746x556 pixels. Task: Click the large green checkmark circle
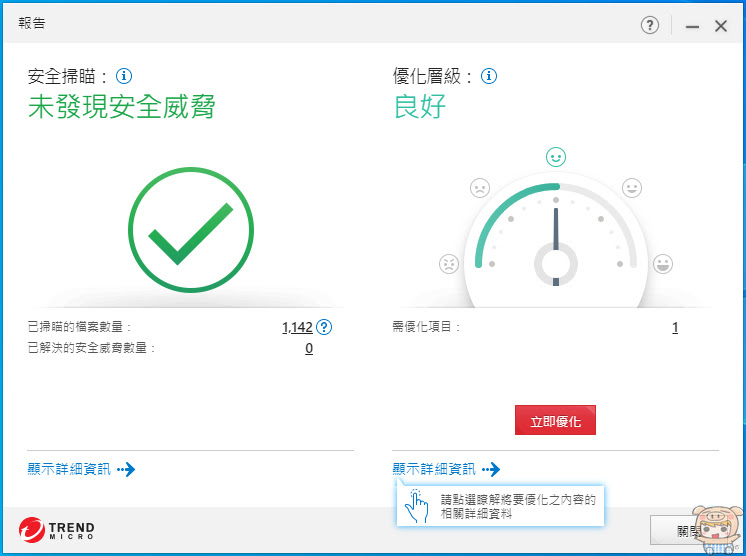pos(191,230)
